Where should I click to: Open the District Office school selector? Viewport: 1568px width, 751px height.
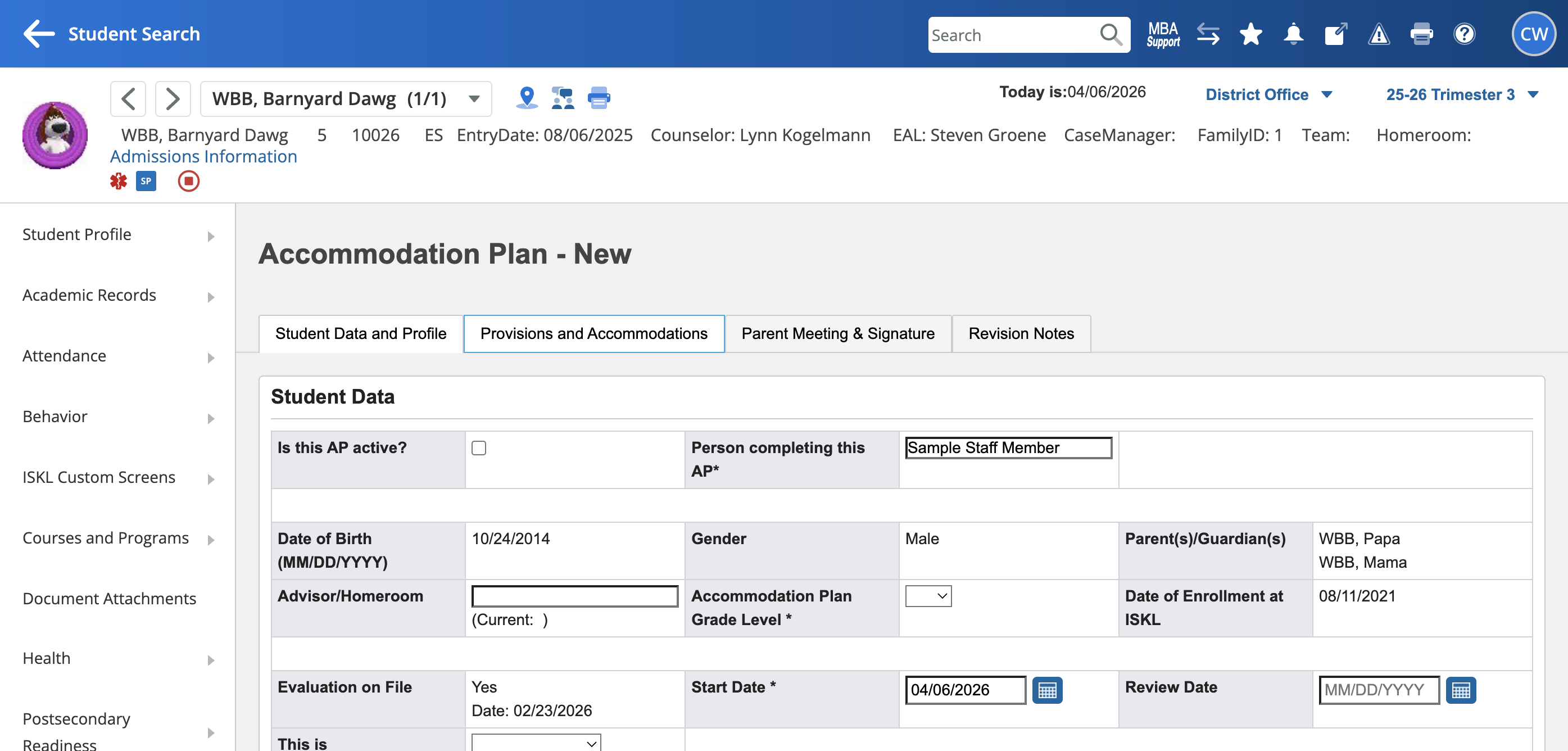pos(1268,95)
